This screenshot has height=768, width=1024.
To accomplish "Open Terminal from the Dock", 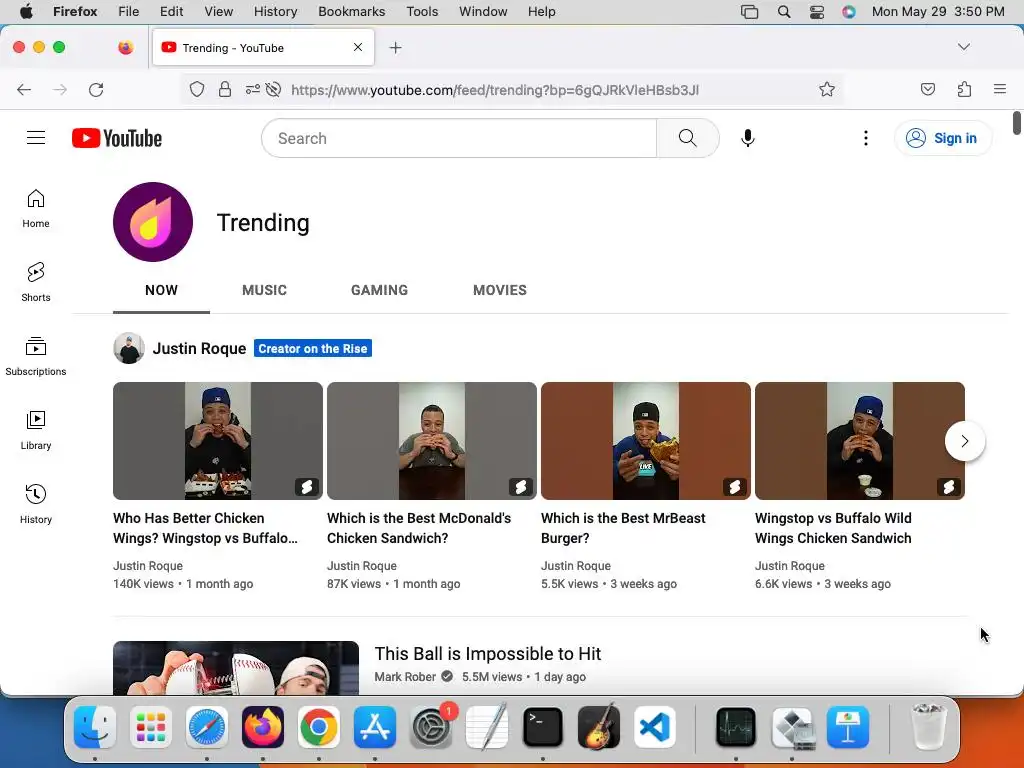I will click(x=543, y=727).
